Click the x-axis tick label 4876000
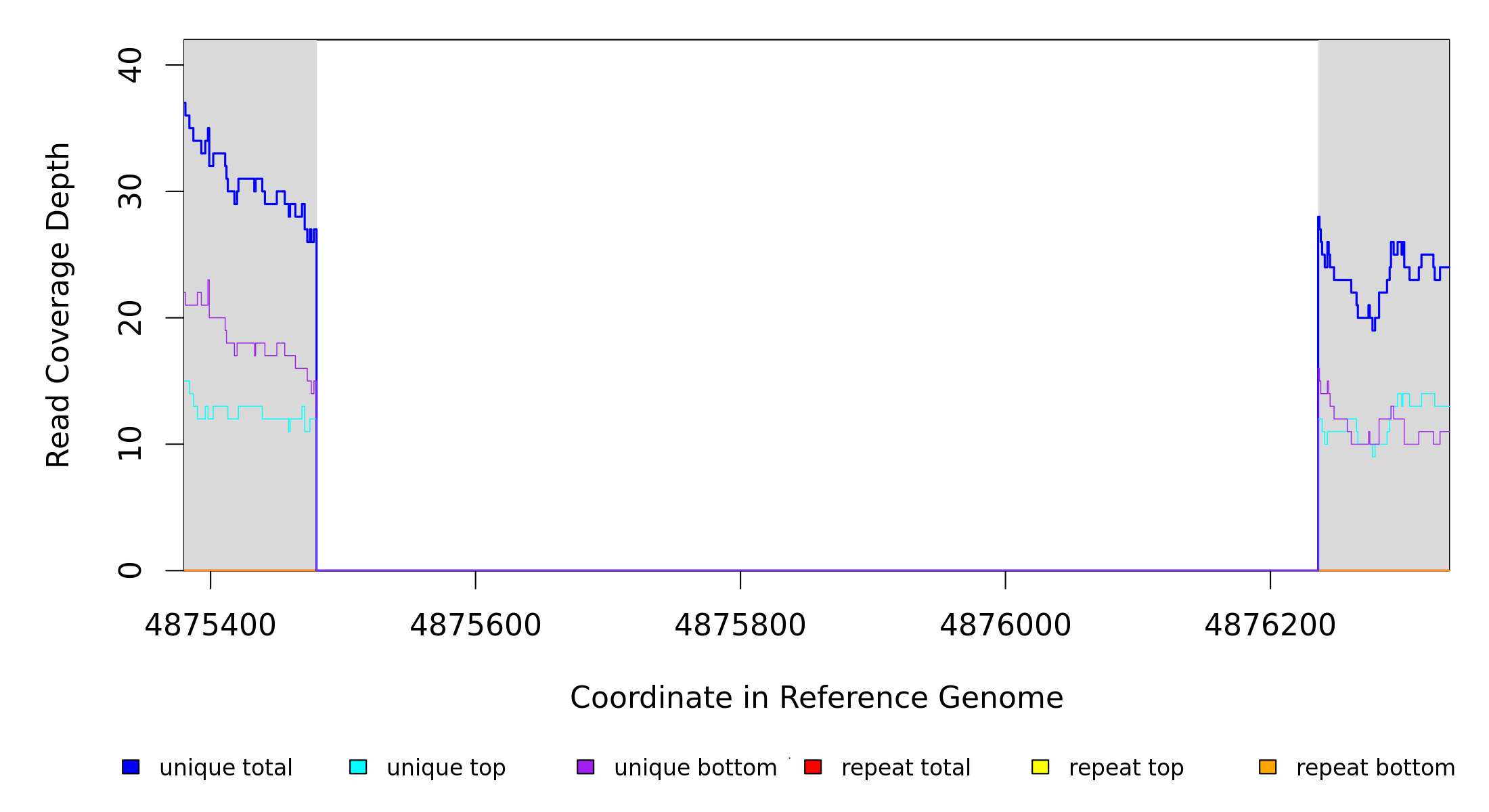Screen dimensions: 1489x812 1005,625
